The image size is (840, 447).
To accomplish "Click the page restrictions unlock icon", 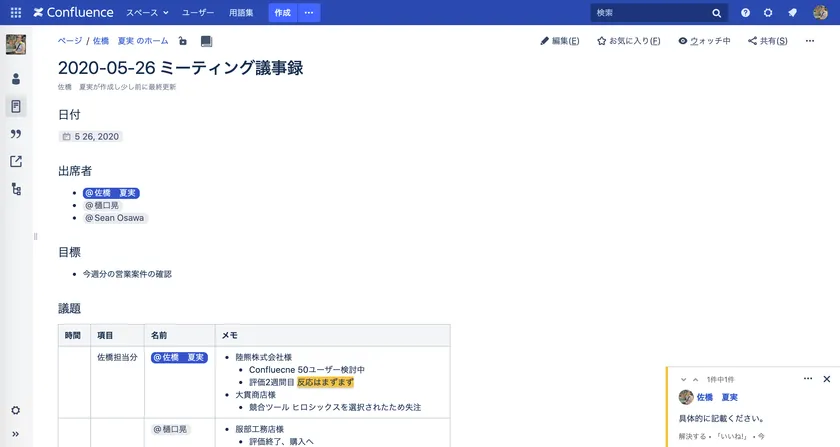I will 182,41.
